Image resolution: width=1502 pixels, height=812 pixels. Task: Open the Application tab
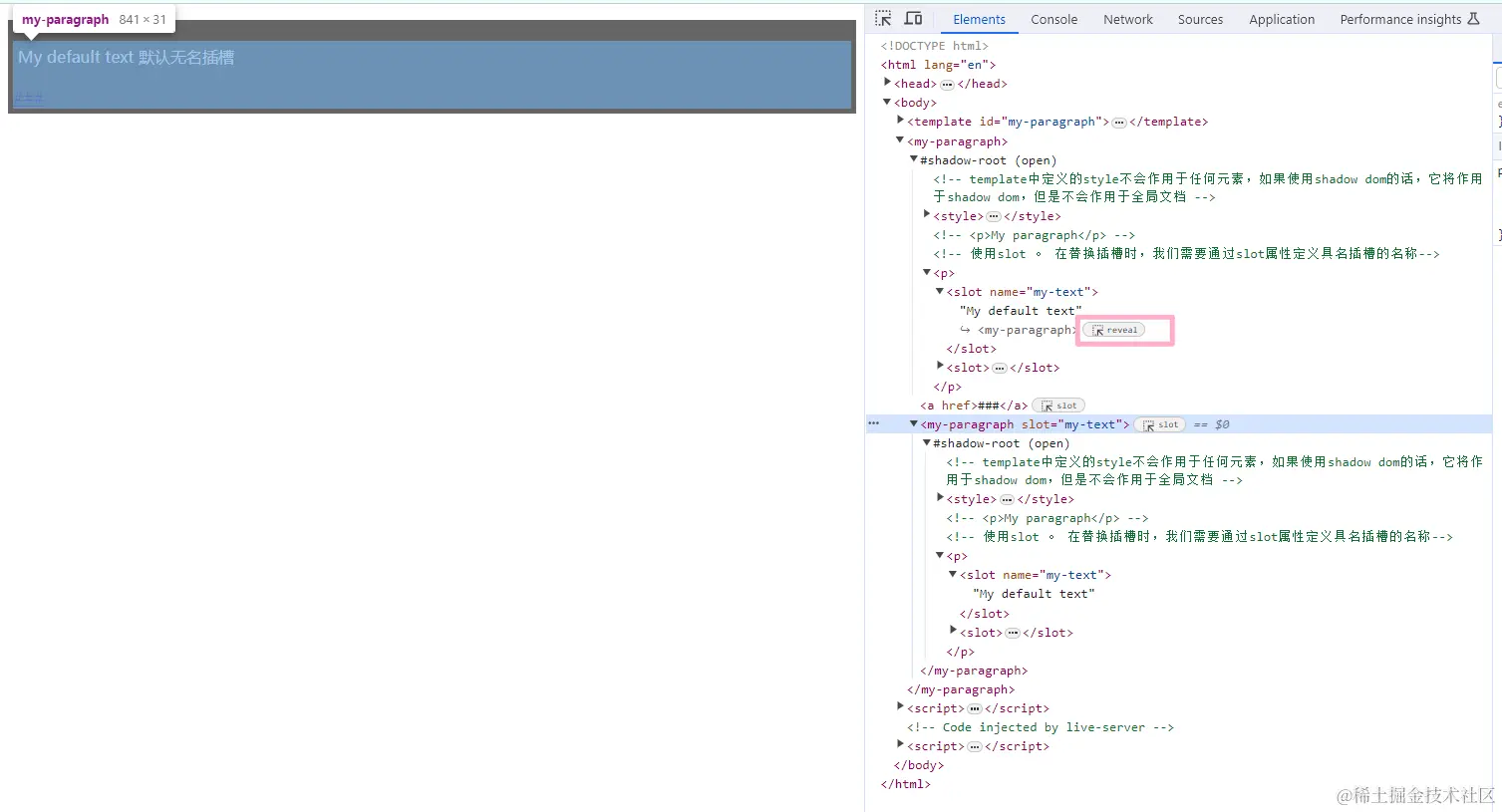click(x=1282, y=19)
